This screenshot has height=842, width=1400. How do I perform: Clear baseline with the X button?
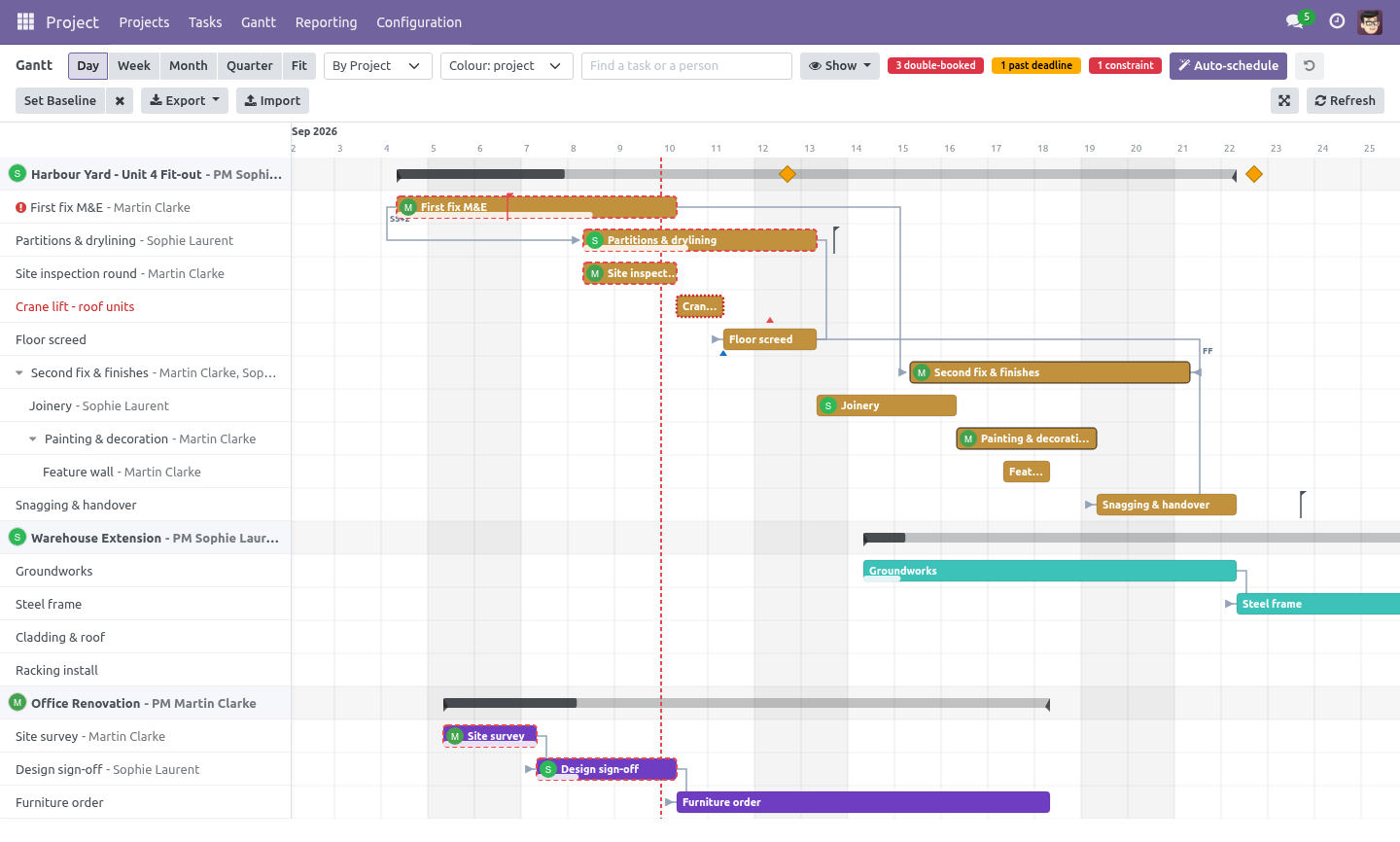coord(120,100)
